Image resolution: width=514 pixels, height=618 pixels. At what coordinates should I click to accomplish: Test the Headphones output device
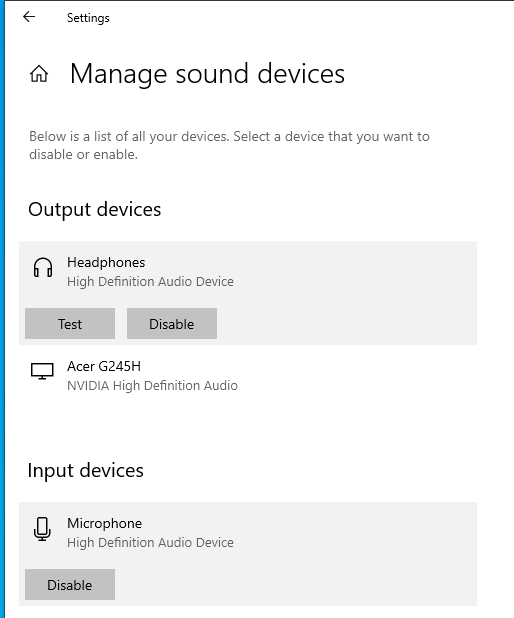click(70, 324)
